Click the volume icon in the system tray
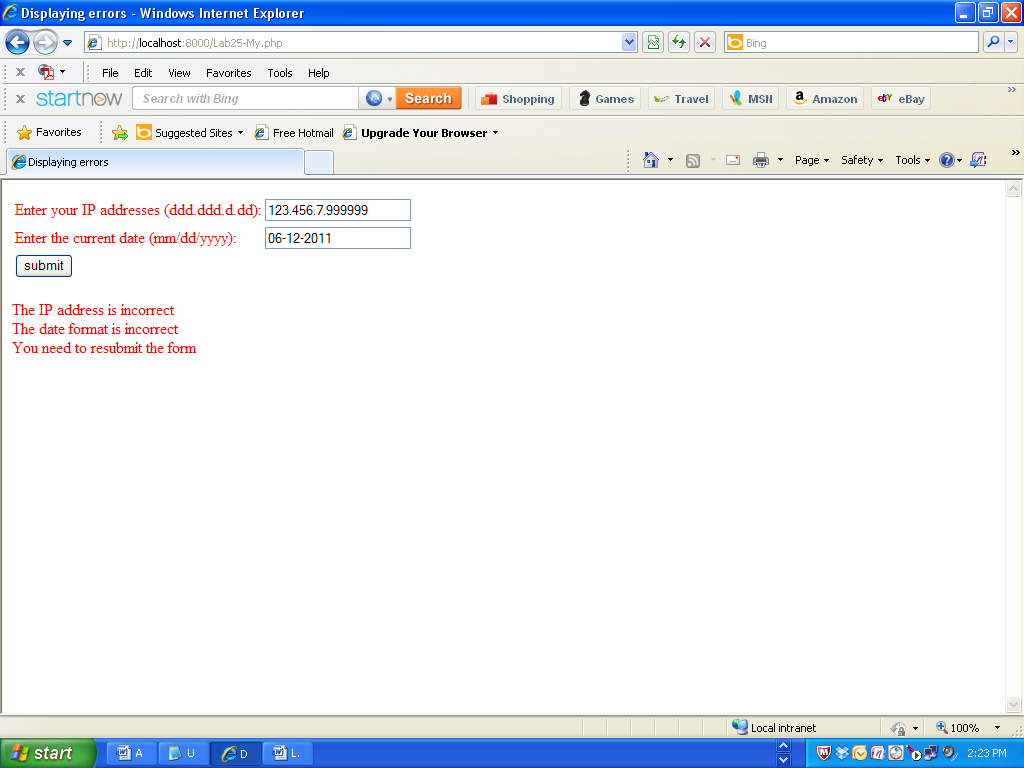 coord(947,753)
